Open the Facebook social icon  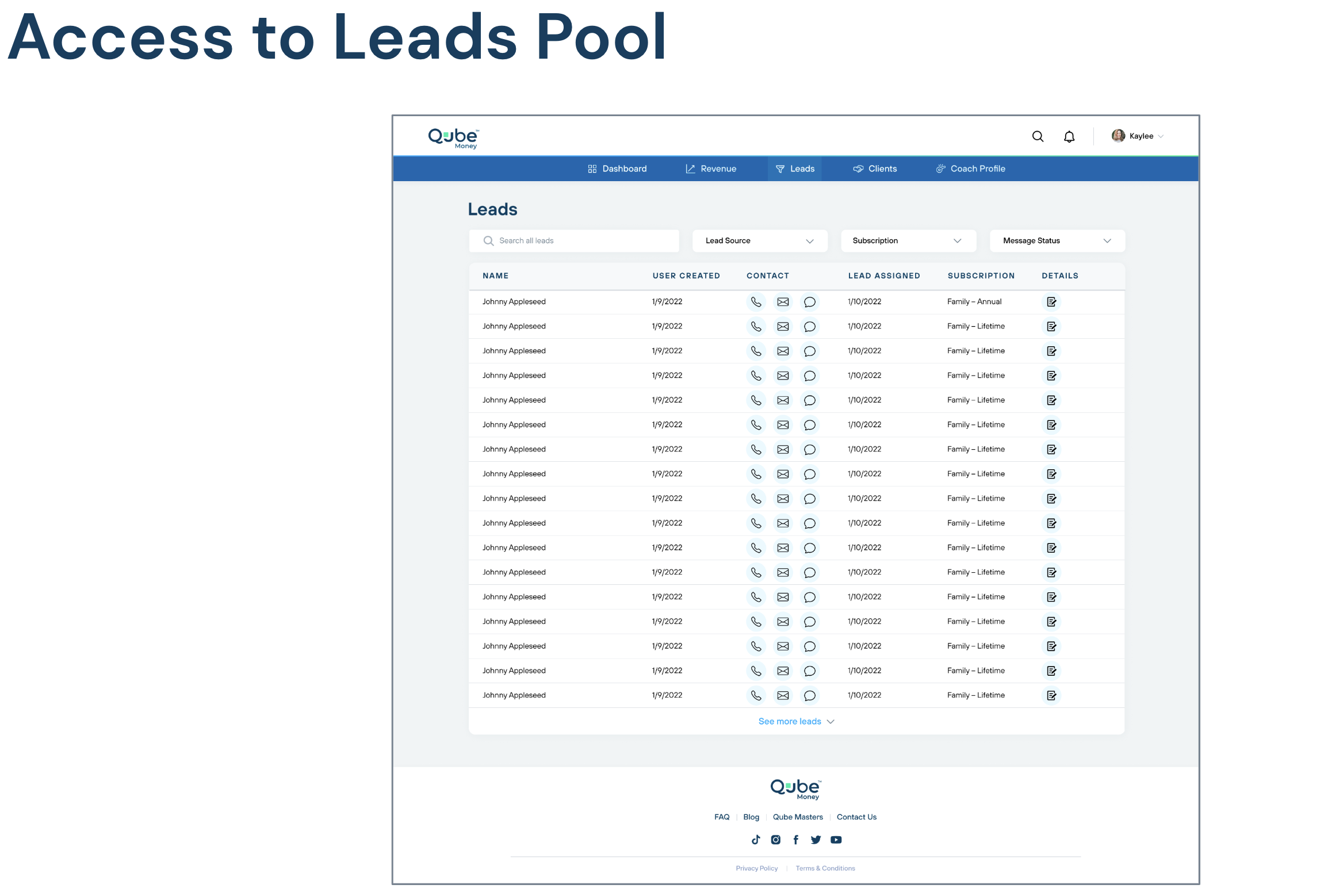click(796, 840)
